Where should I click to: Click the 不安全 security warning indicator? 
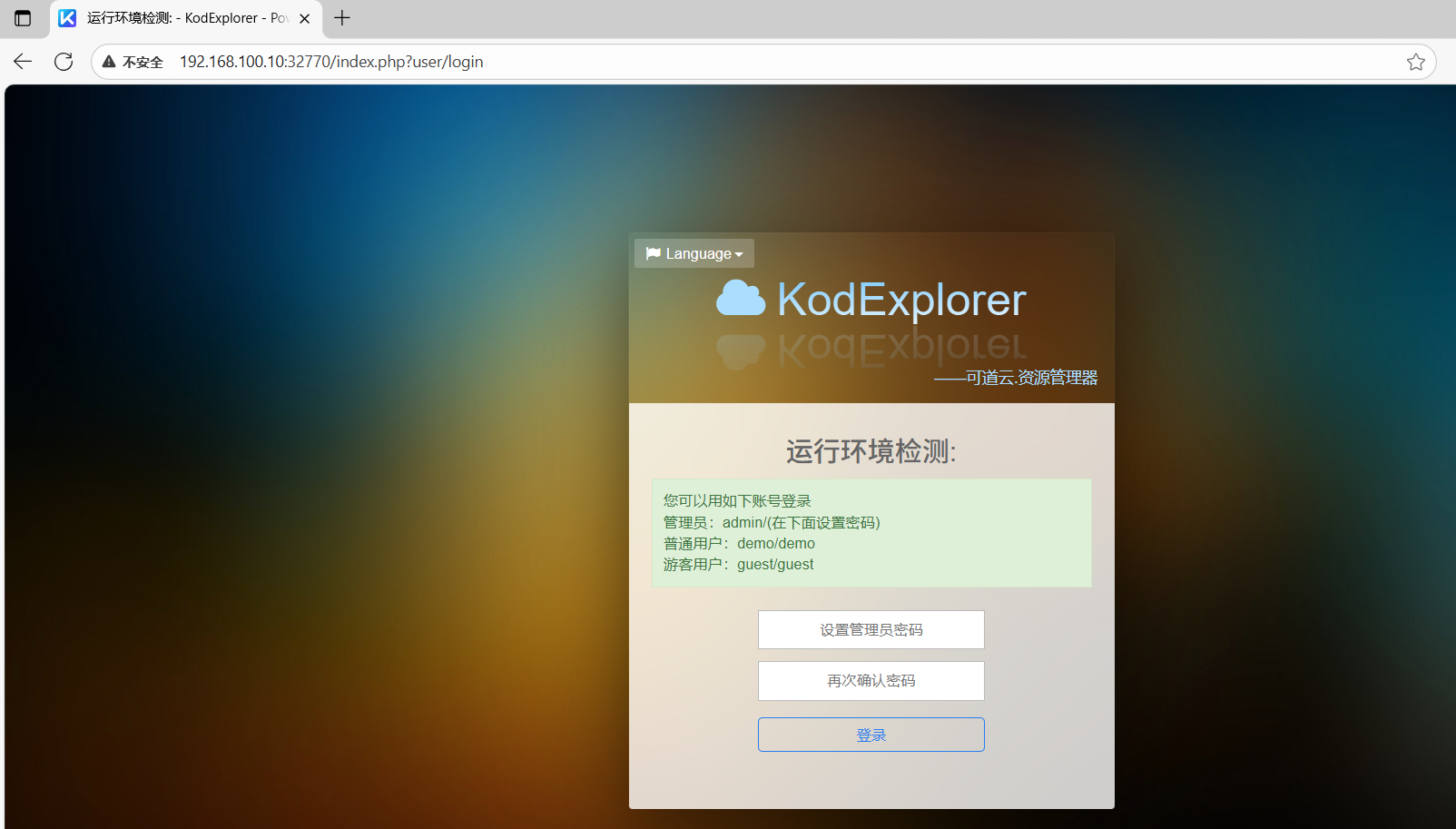133,62
